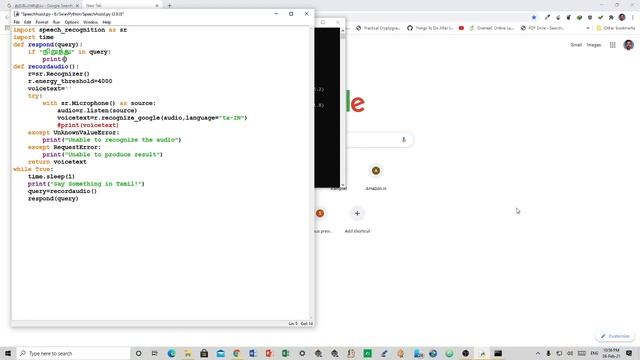Image resolution: width=640 pixels, height=360 pixels.
Task: Click the taskbar clock showing date and time
Action: pyautogui.click(x=611, y=353)
